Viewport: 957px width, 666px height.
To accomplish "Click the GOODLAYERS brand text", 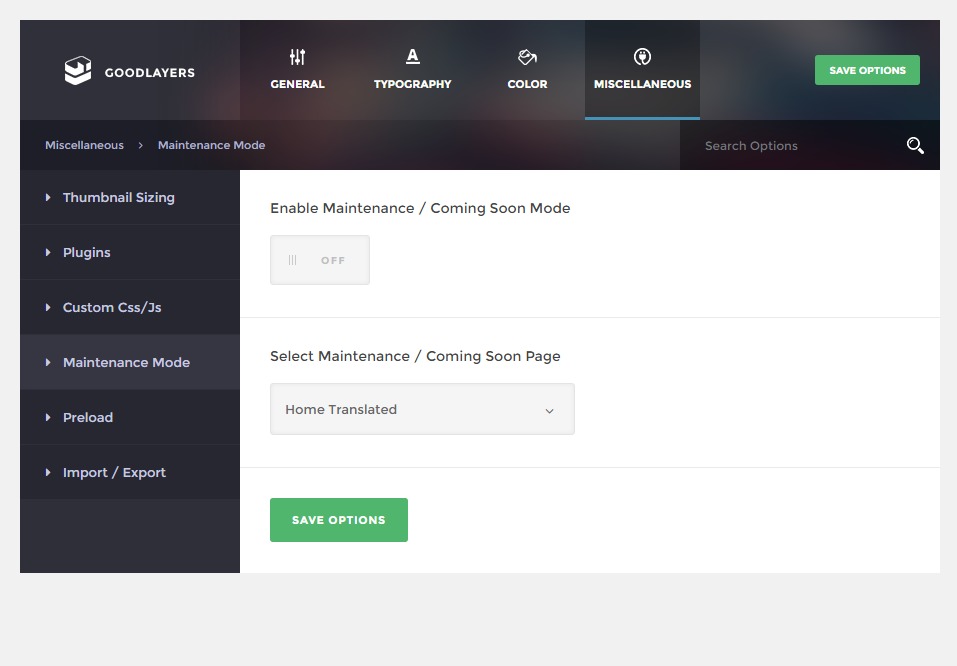I will (150, 73).
